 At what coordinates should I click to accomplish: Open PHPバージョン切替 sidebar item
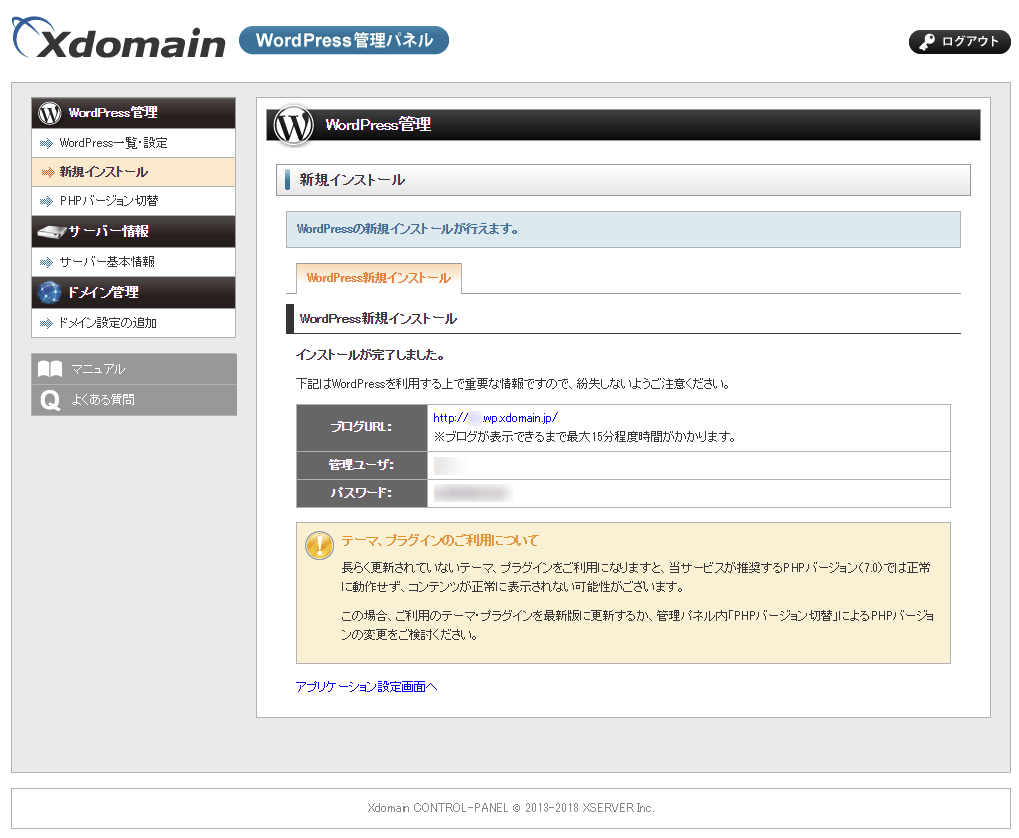108,201
